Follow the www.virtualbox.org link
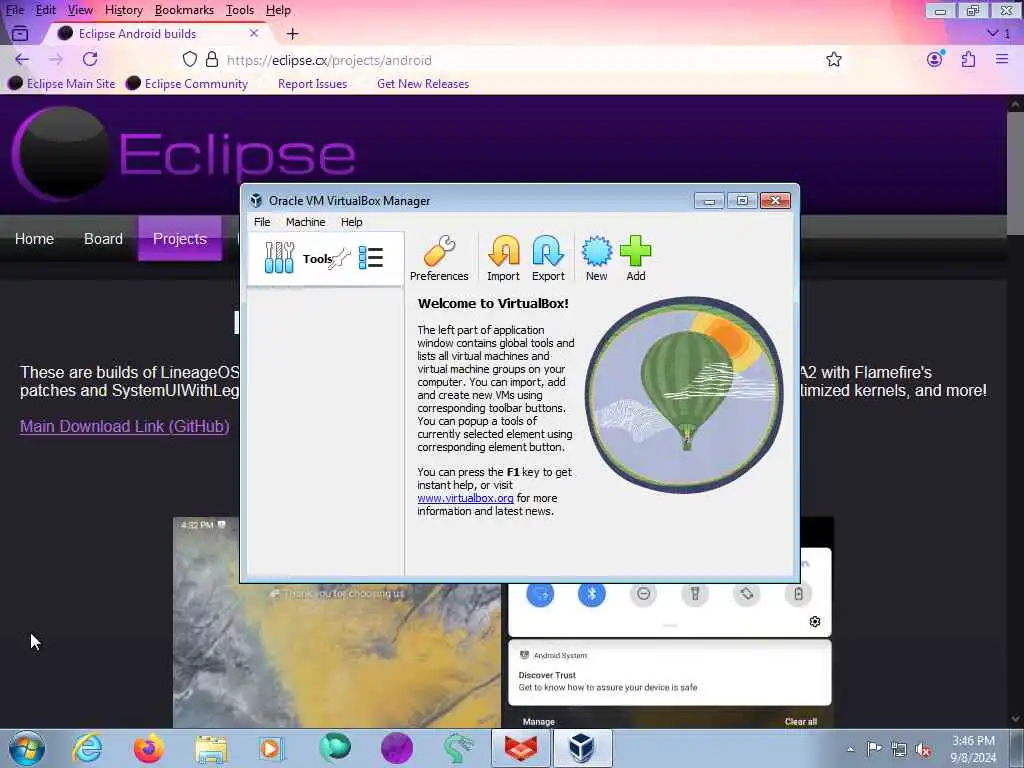The height and width of the screenshot is (768, 1024). 465,498
